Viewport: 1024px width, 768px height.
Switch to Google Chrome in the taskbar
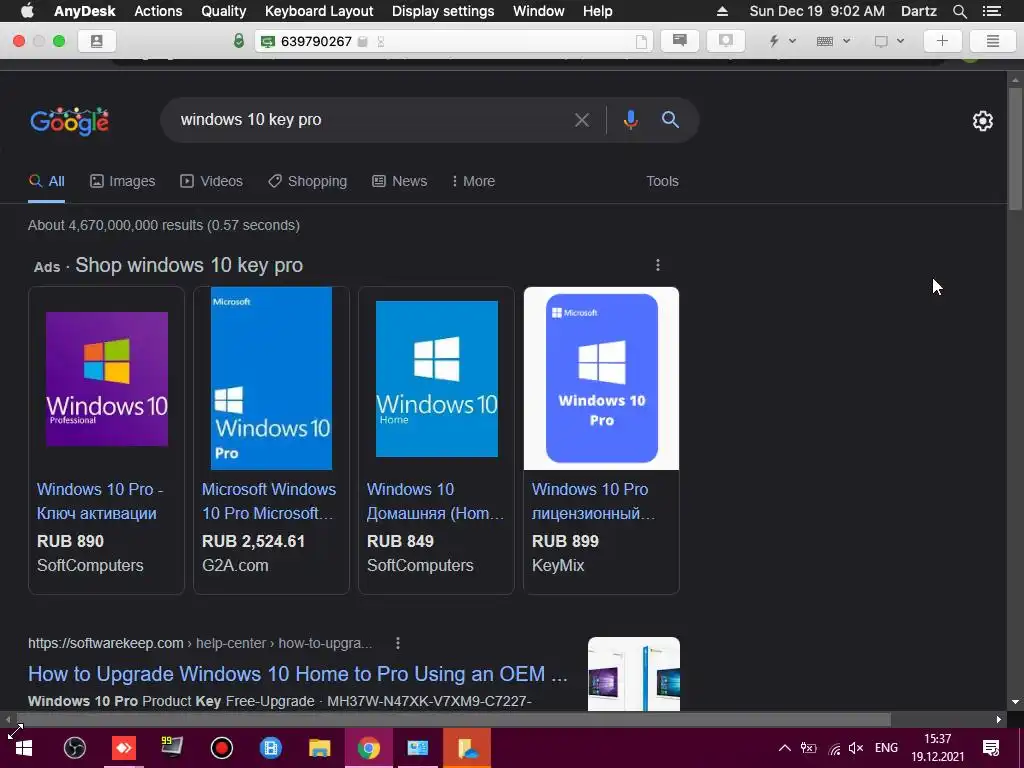coord(368,748)
